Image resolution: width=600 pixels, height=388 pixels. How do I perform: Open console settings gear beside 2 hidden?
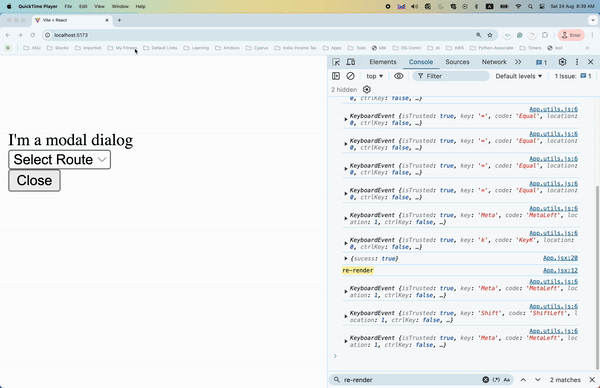[367, 90]
